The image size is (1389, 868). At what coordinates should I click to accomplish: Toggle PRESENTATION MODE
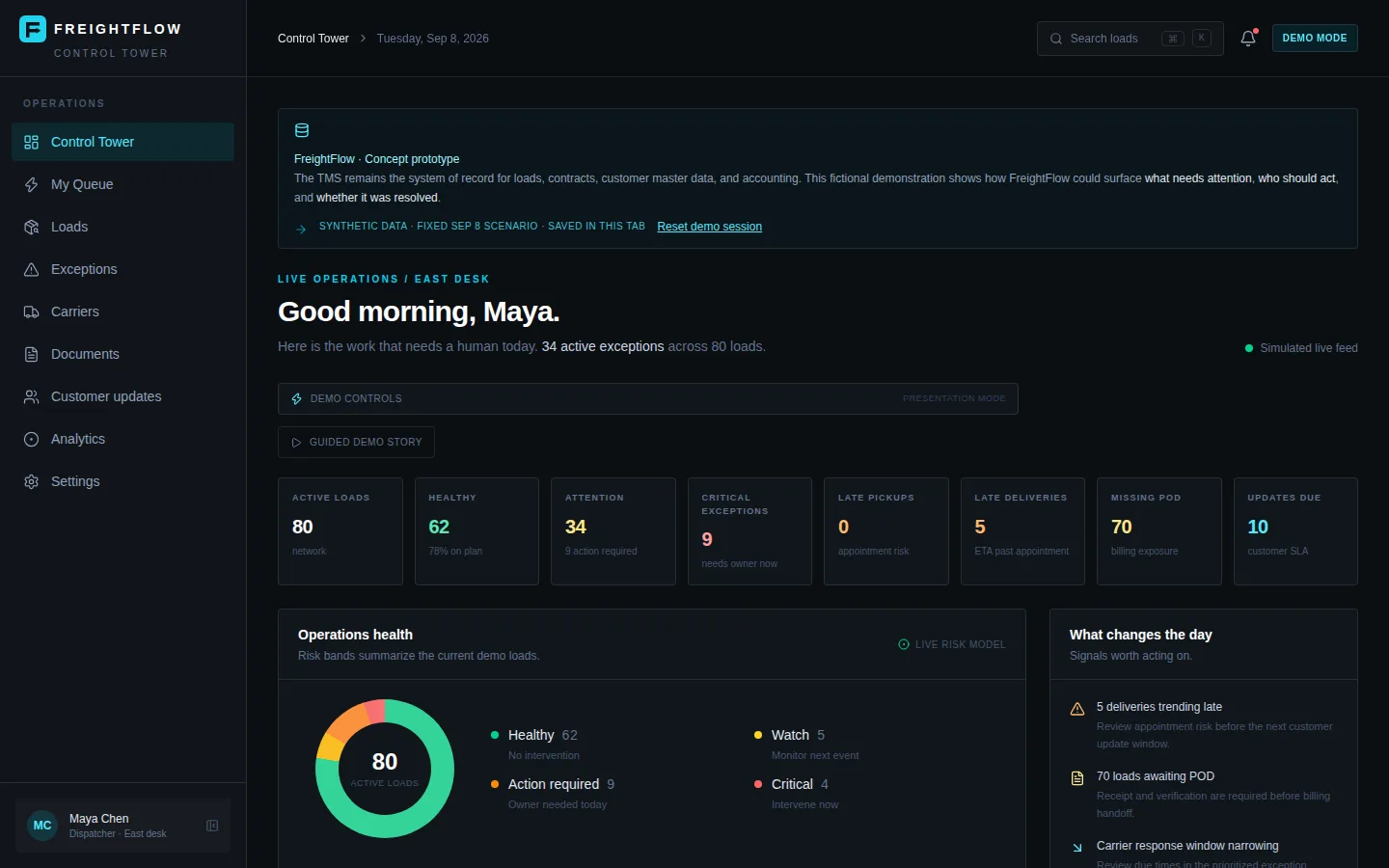coord(954,398)
